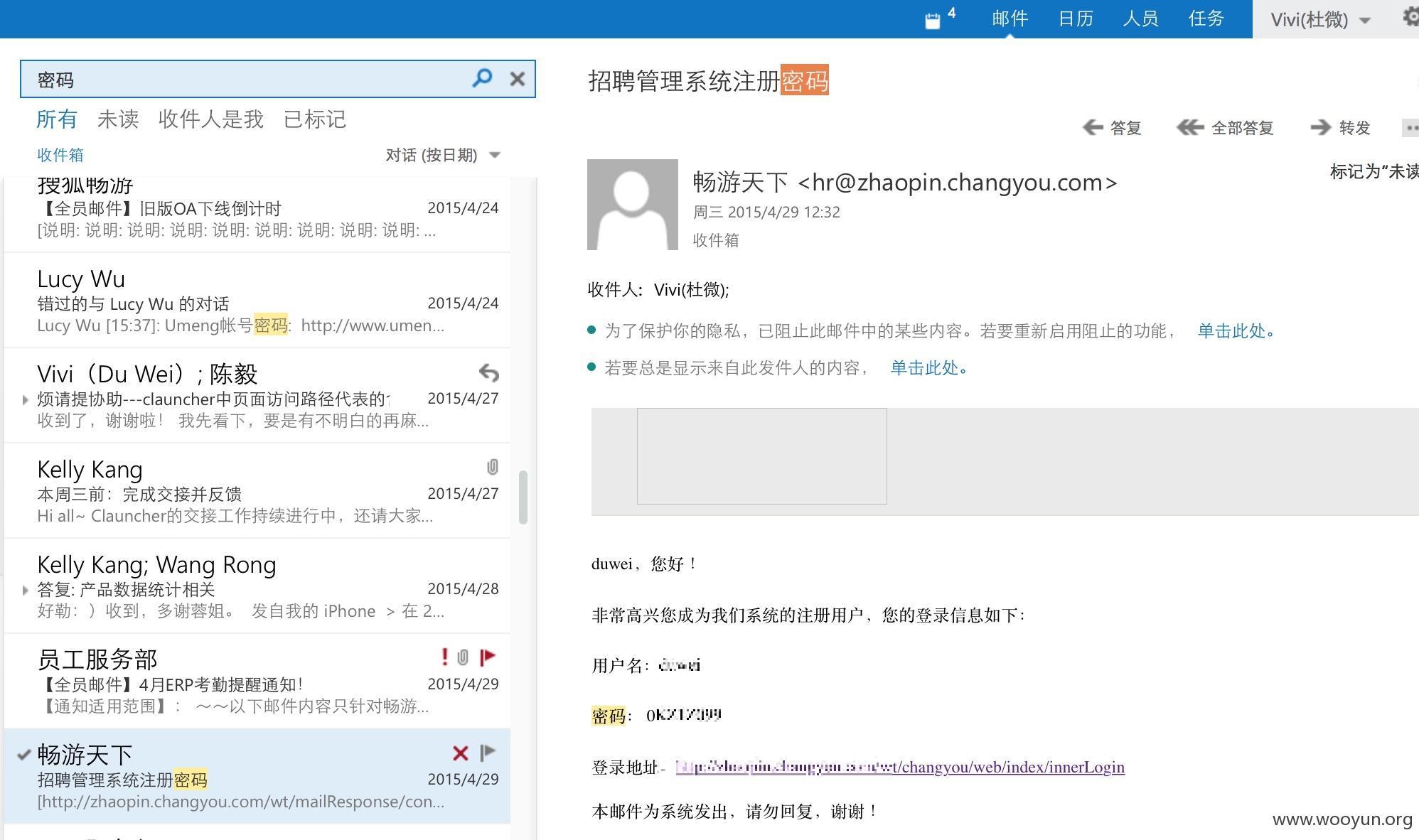Click the reply-all double arrow icon
Viewport: 1419px width, 840px height.
coord(1190,127)
